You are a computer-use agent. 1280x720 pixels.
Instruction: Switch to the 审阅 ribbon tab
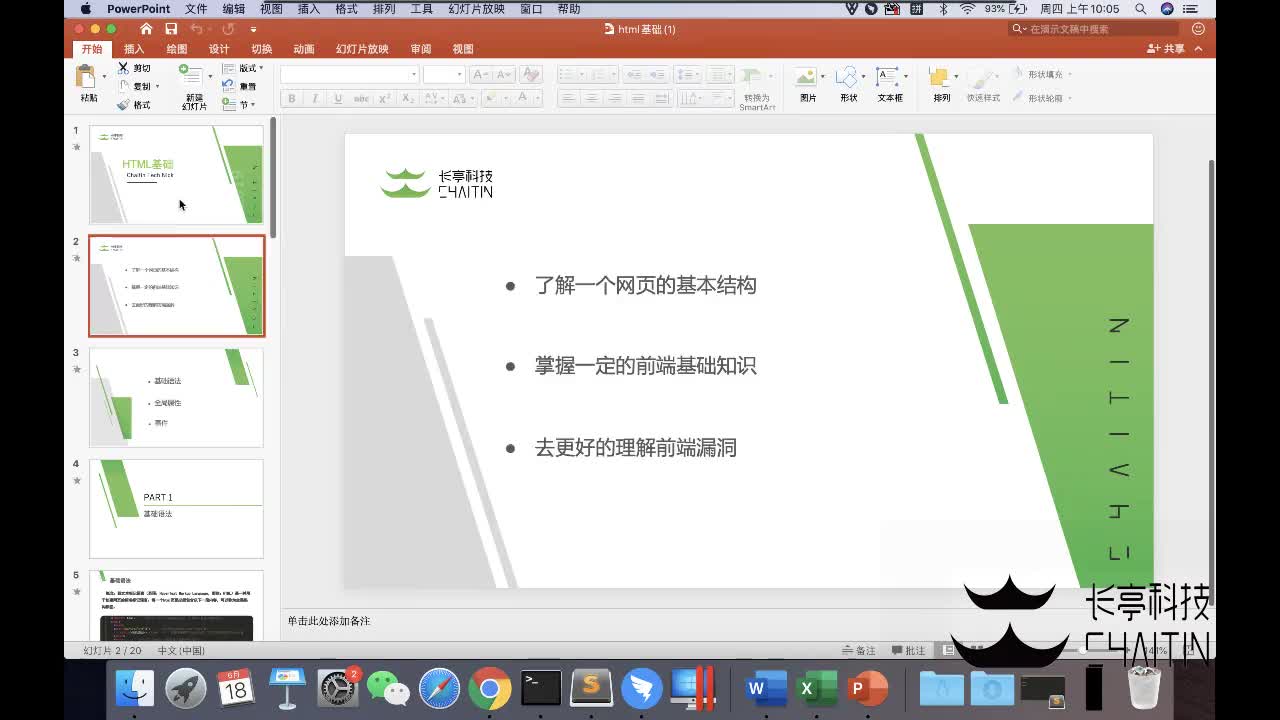coord(421,49)
